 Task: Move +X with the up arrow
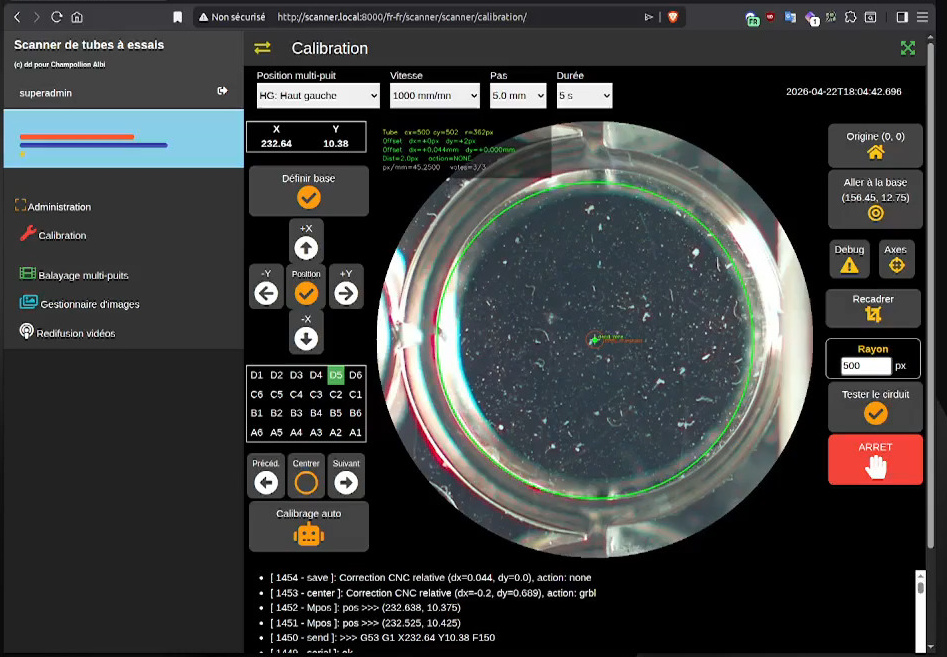[306, 241]
